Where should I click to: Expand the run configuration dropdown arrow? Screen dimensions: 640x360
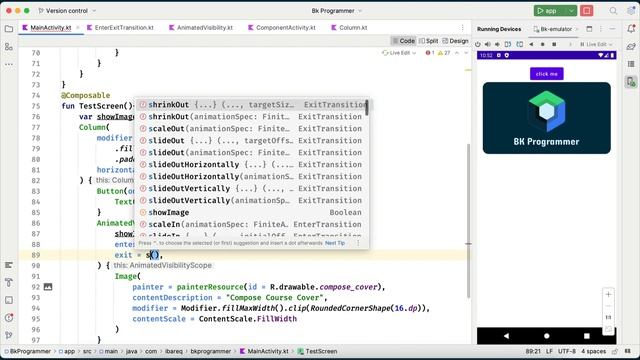point(571,11)
